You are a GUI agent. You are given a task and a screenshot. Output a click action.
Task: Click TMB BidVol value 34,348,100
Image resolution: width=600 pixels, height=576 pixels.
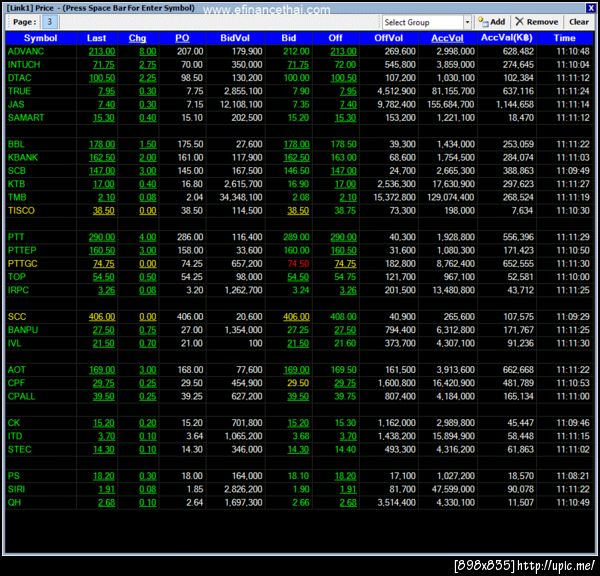[x=241, y=197]
